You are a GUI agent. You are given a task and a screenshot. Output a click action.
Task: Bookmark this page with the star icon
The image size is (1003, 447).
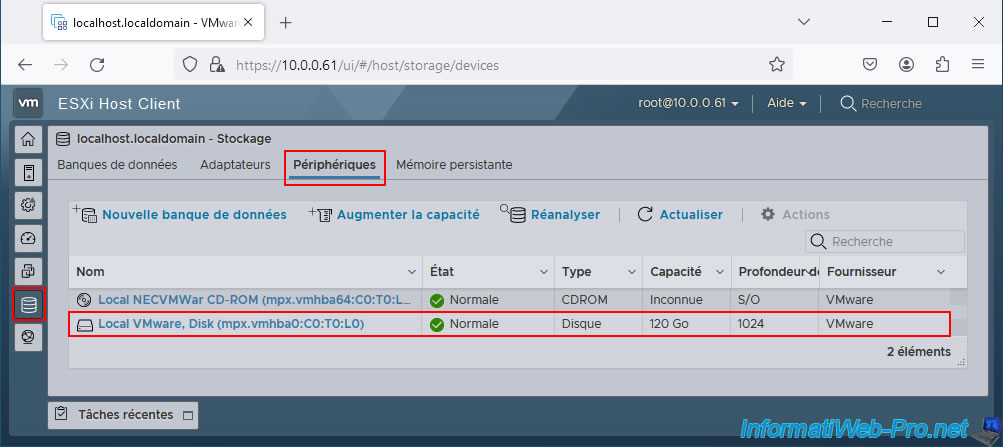tap(776, 65)
